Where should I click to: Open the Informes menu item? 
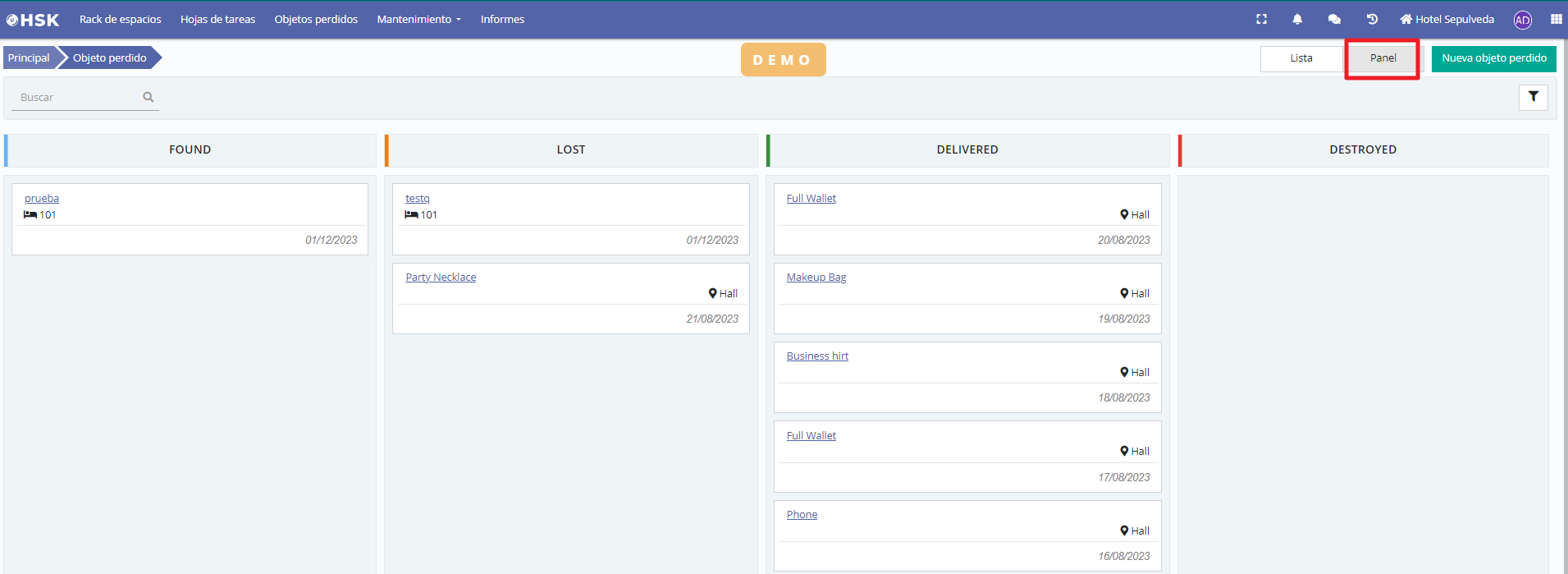(502, 19)
